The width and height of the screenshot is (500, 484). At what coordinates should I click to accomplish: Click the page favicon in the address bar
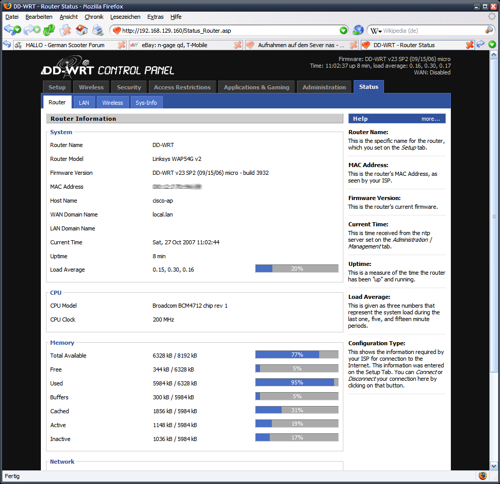[x=116, y=31]
